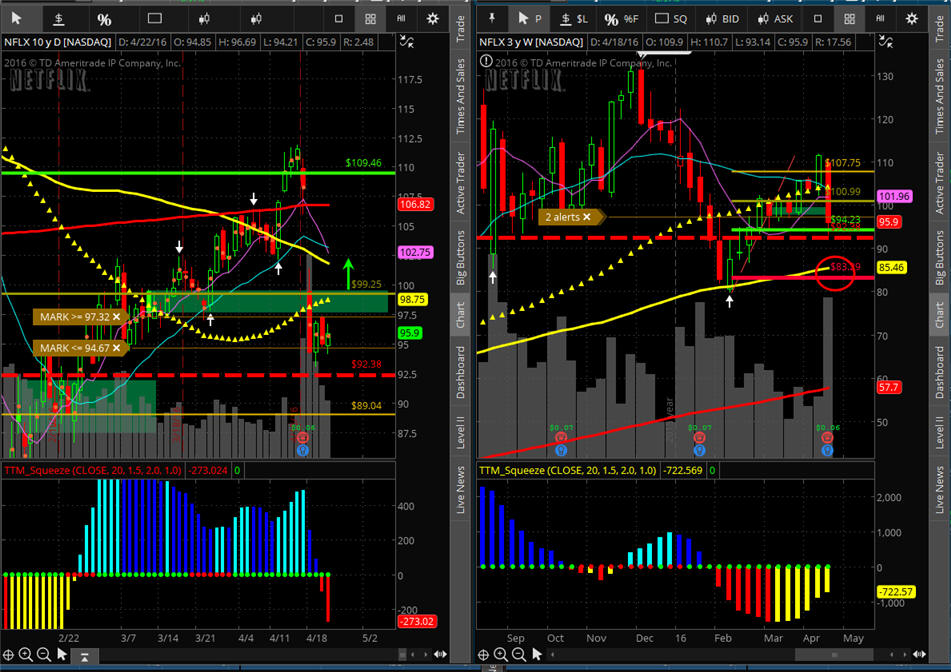951x672 pixels.
Task: Zoom out on the left chart
Action: point(44,654)
